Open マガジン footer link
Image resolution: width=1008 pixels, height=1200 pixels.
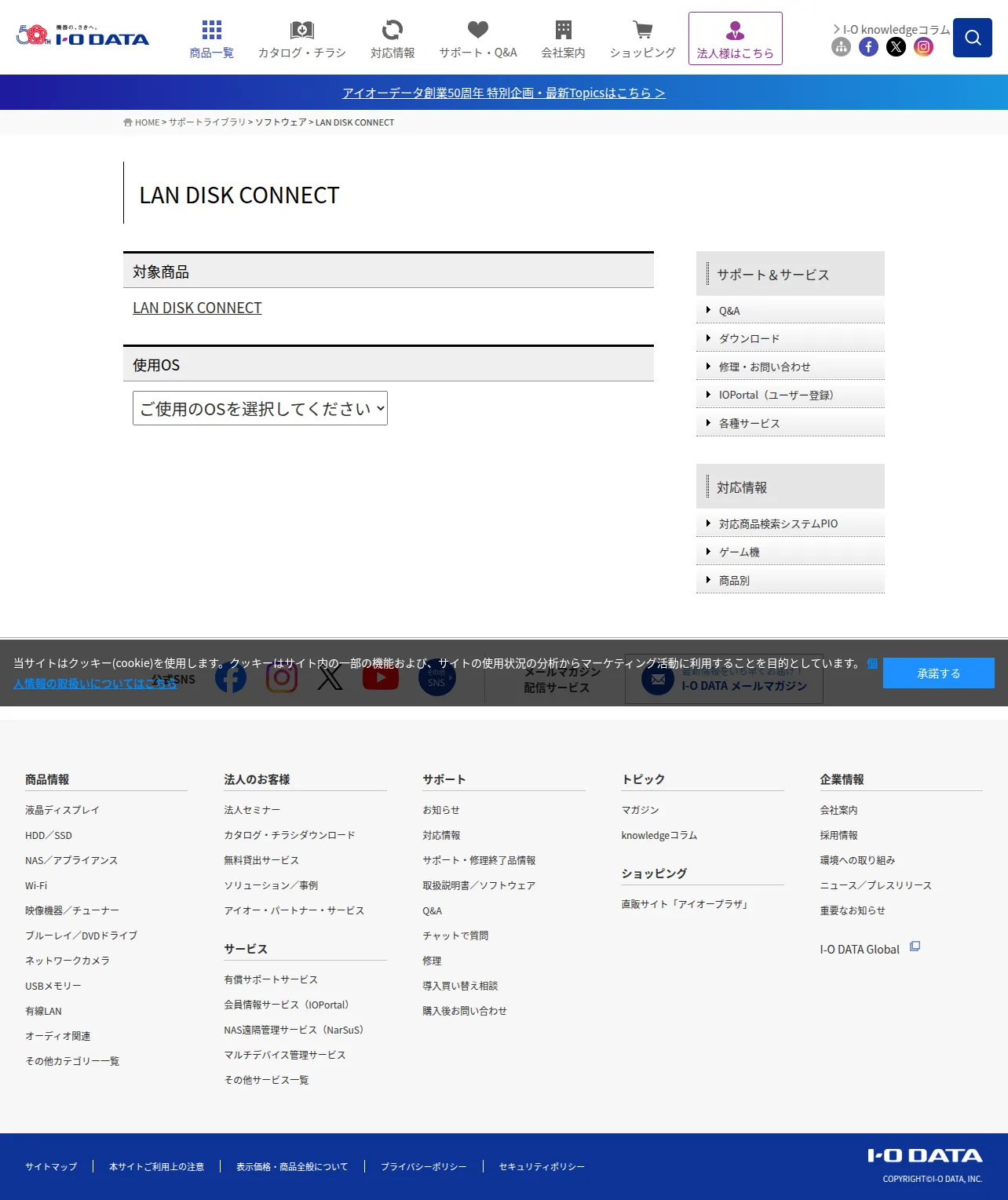click(x=640, y=810)
